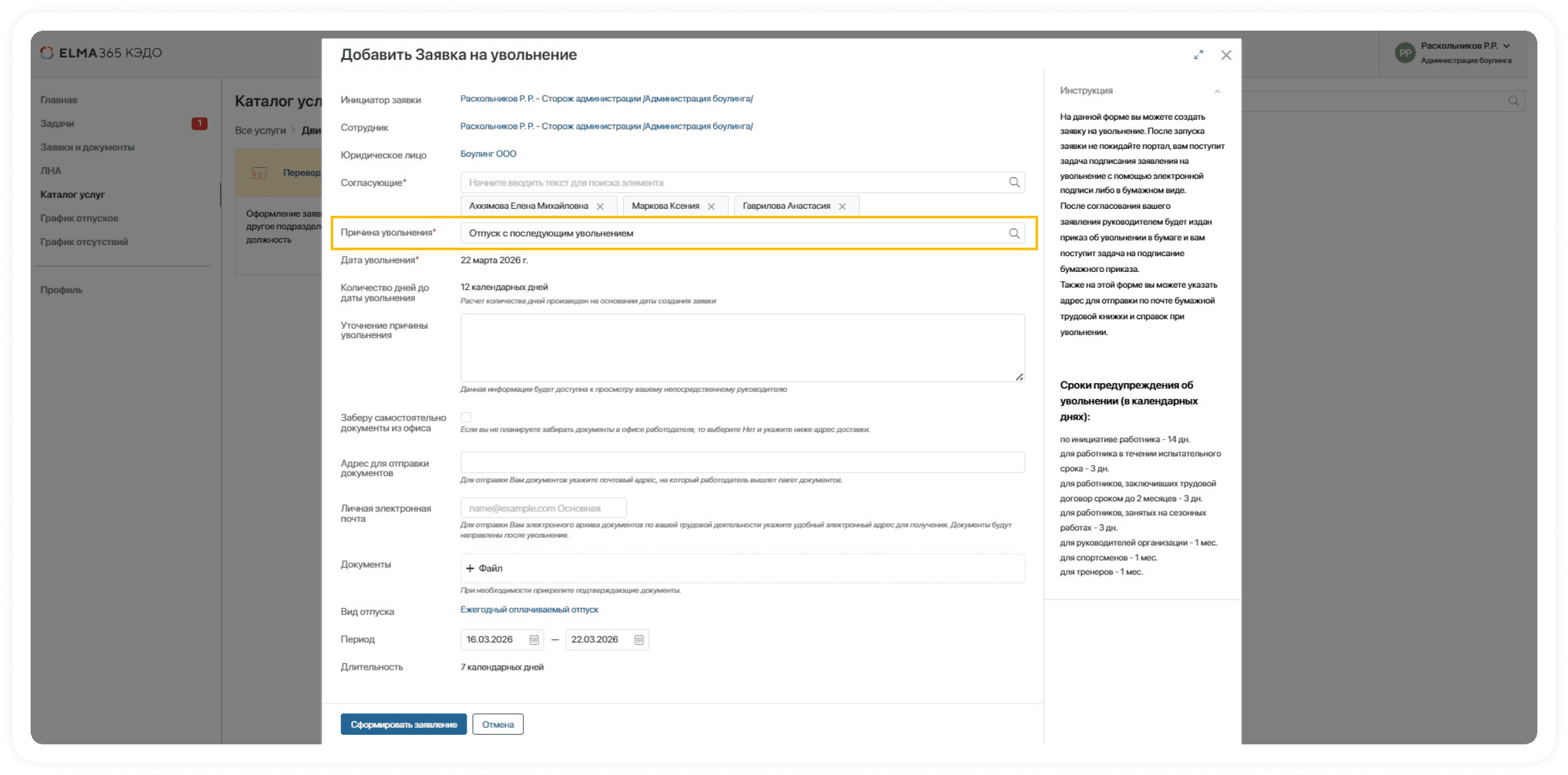Attach a document via Файл

486,568
